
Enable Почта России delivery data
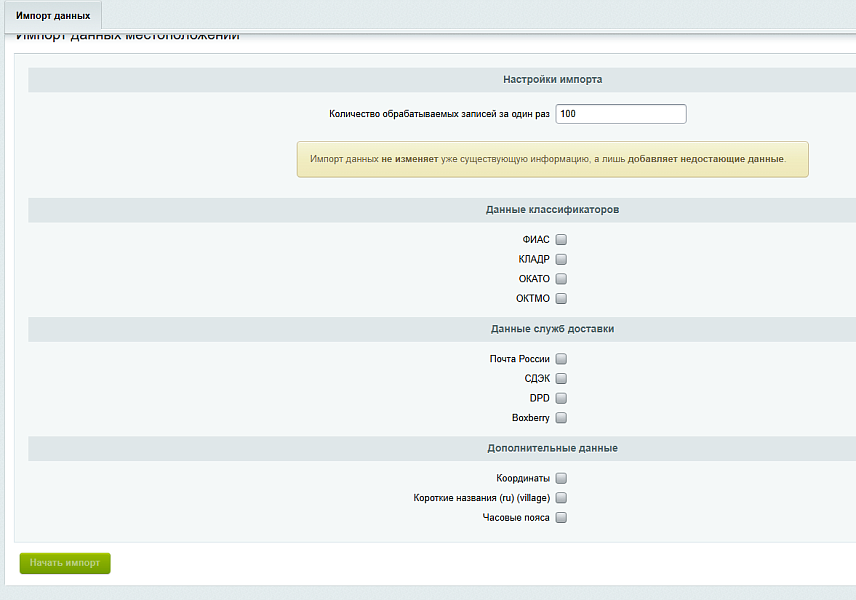click(561, 359)
